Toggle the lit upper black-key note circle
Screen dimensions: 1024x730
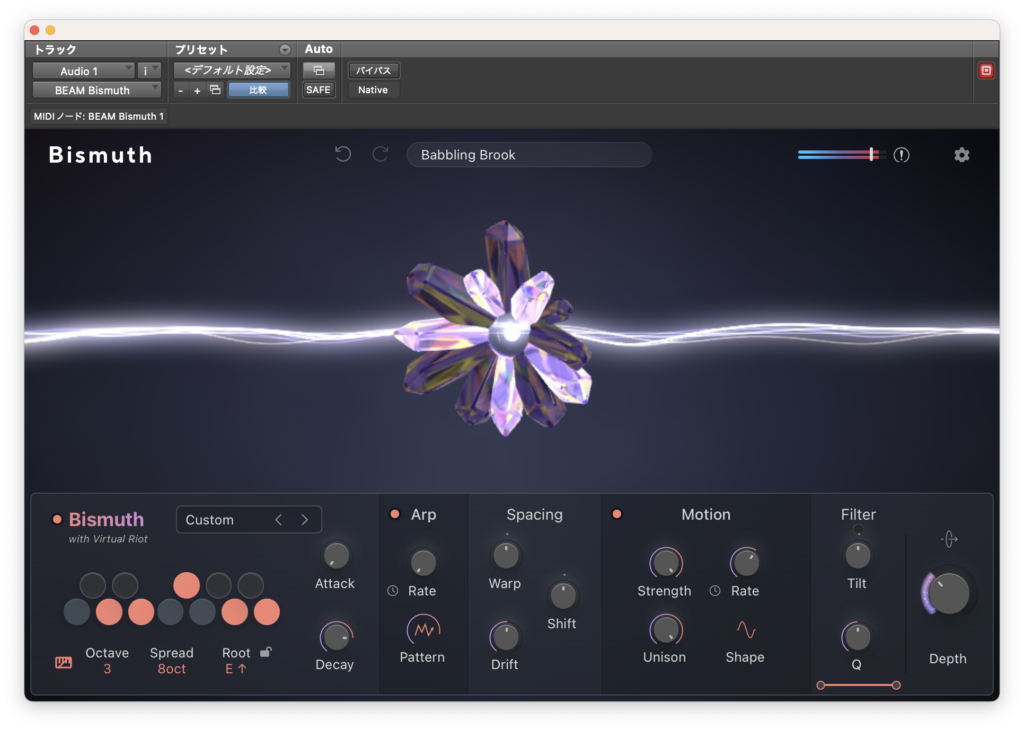(x=187, y=585)
